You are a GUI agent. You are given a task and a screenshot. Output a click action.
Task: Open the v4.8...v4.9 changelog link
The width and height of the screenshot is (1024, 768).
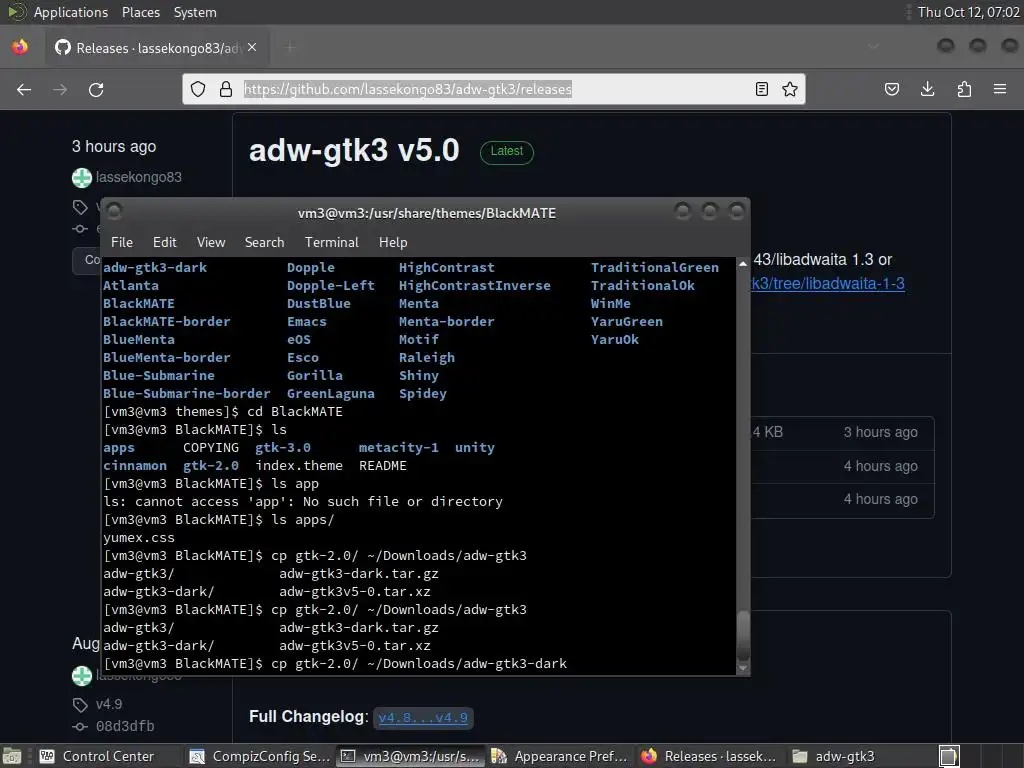tap(423, 718)
